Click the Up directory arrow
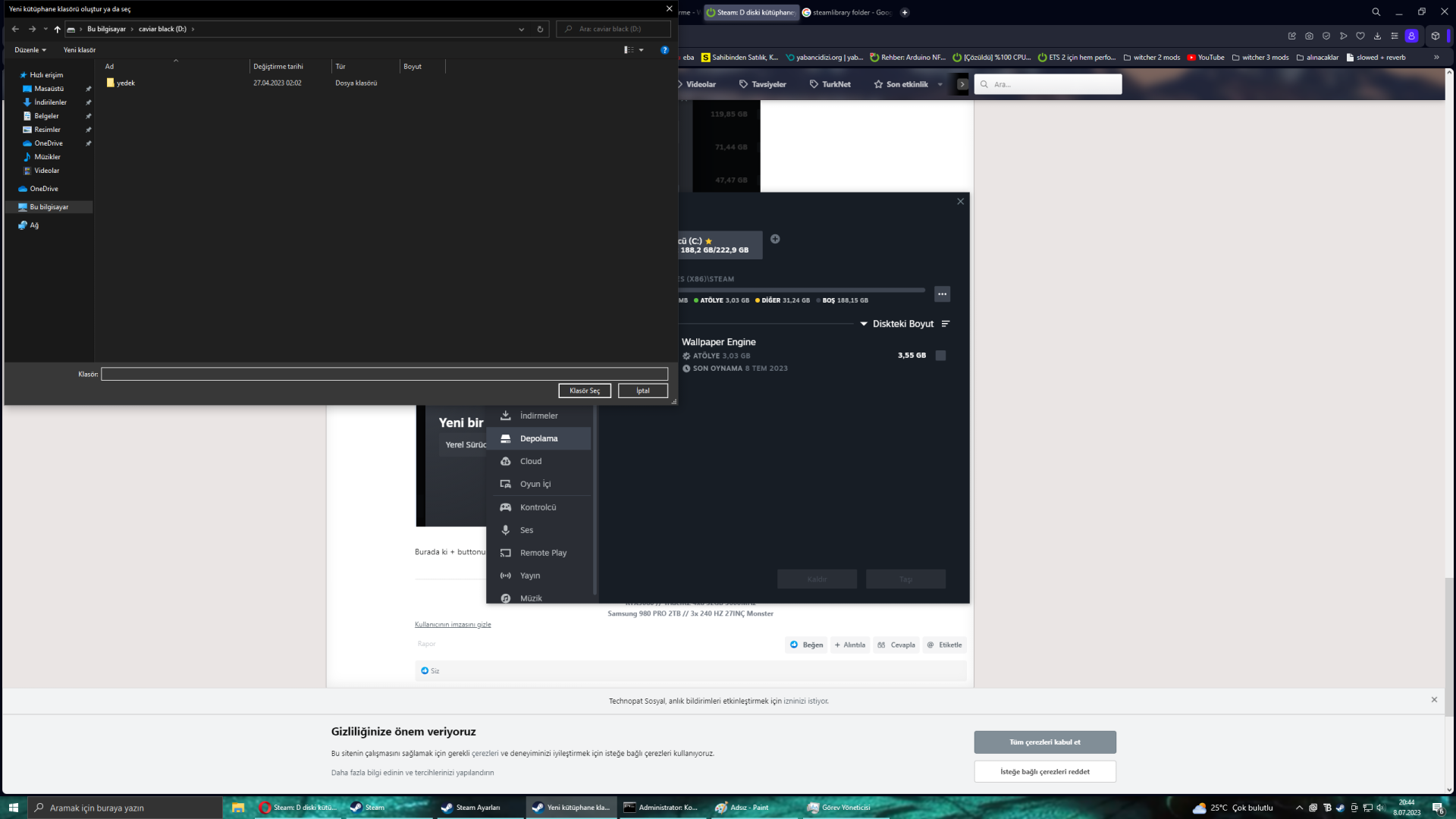1456x819 pixels. 57,30
